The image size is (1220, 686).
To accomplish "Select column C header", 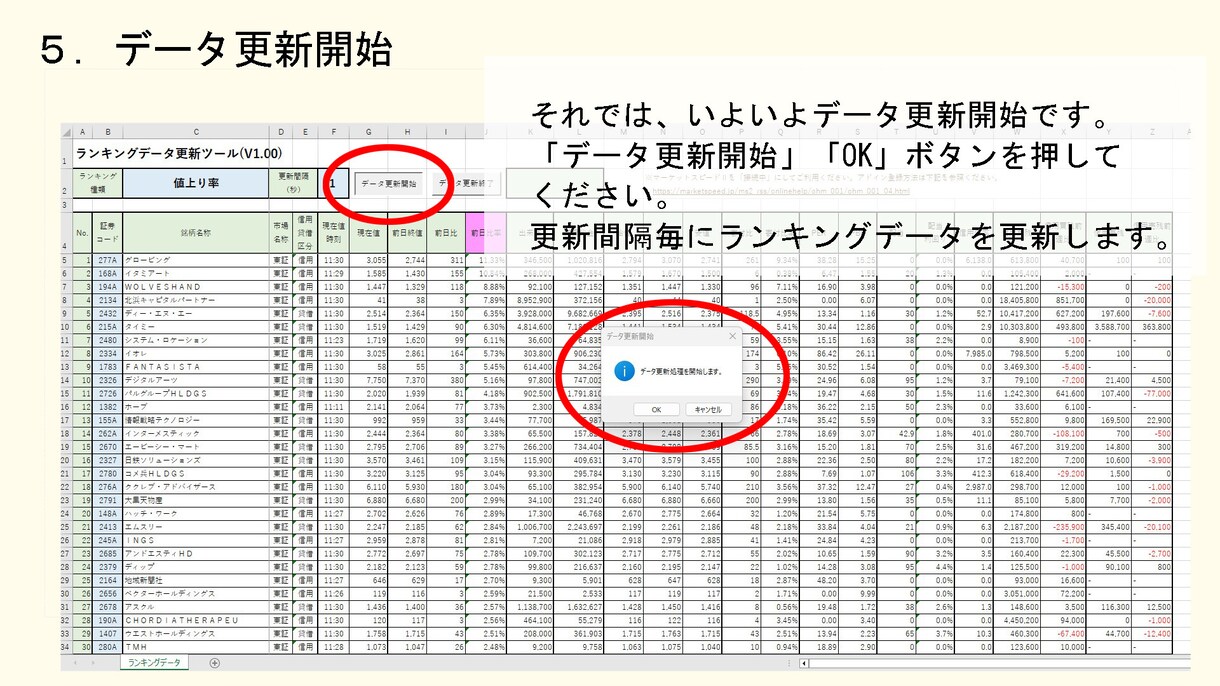I will (x=196, y=131).
